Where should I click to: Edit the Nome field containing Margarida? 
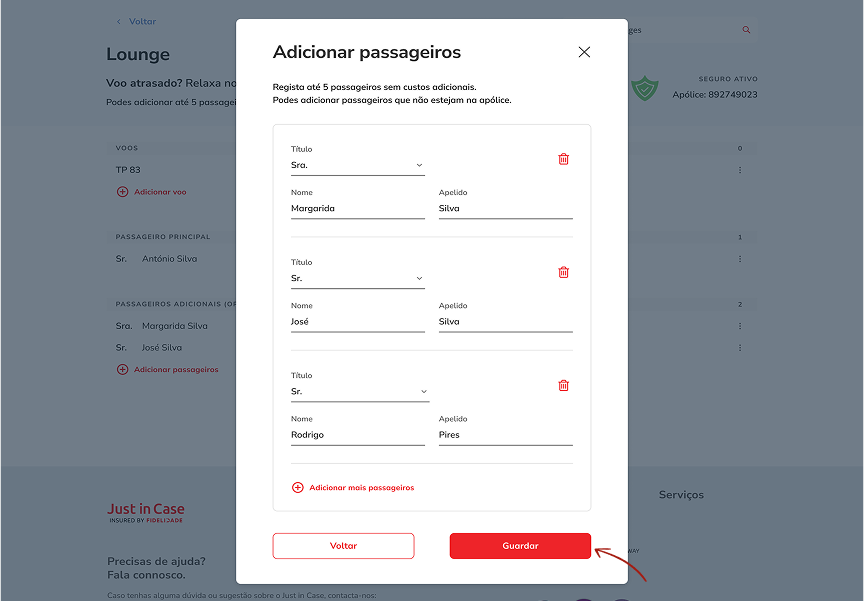(x=357, y=209)
